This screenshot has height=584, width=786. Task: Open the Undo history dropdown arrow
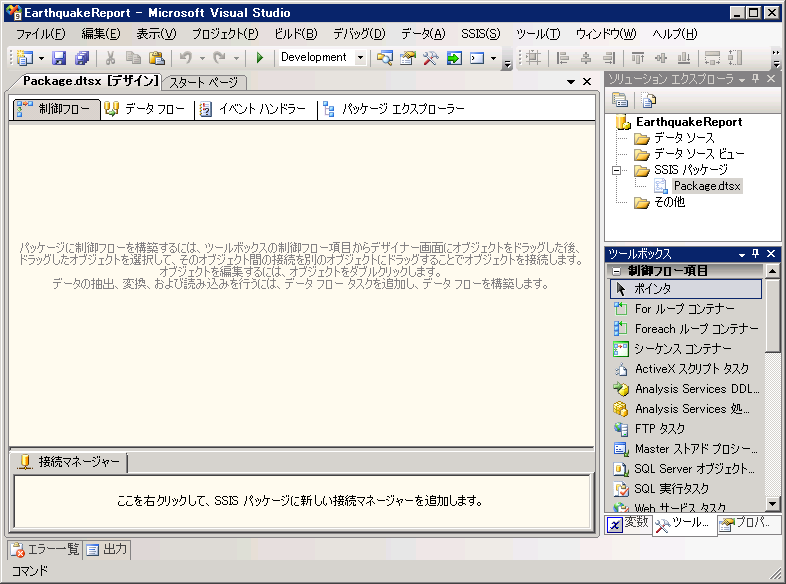coord(202,59)
